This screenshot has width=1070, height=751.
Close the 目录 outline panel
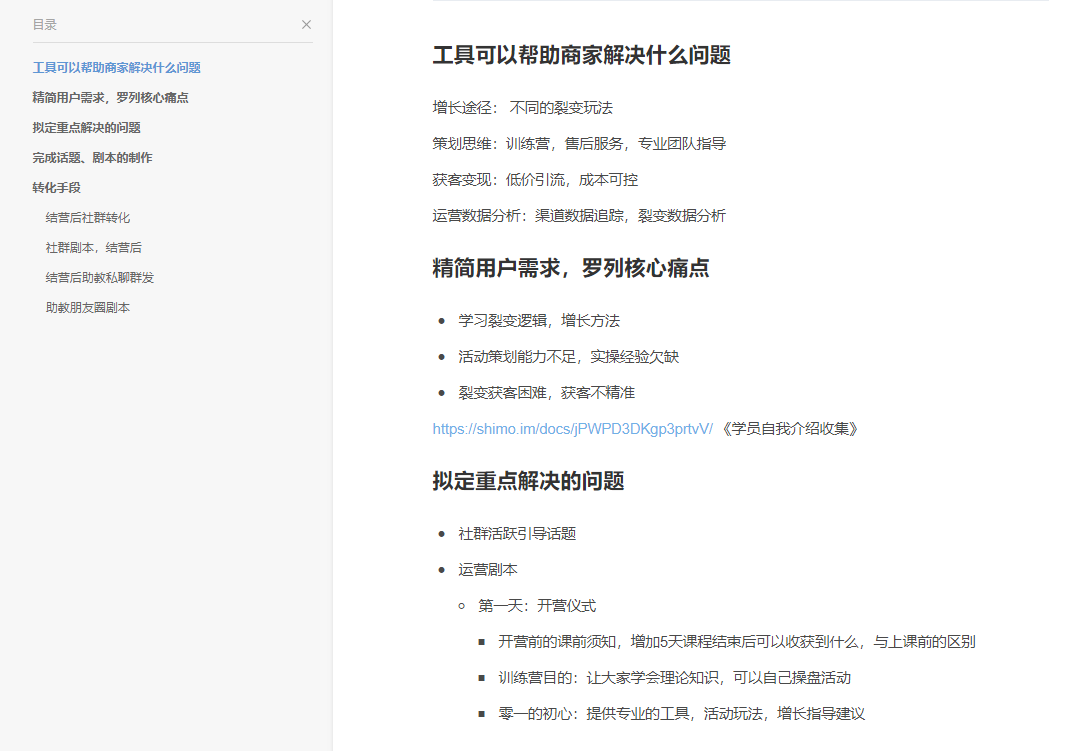click(306, 25)
